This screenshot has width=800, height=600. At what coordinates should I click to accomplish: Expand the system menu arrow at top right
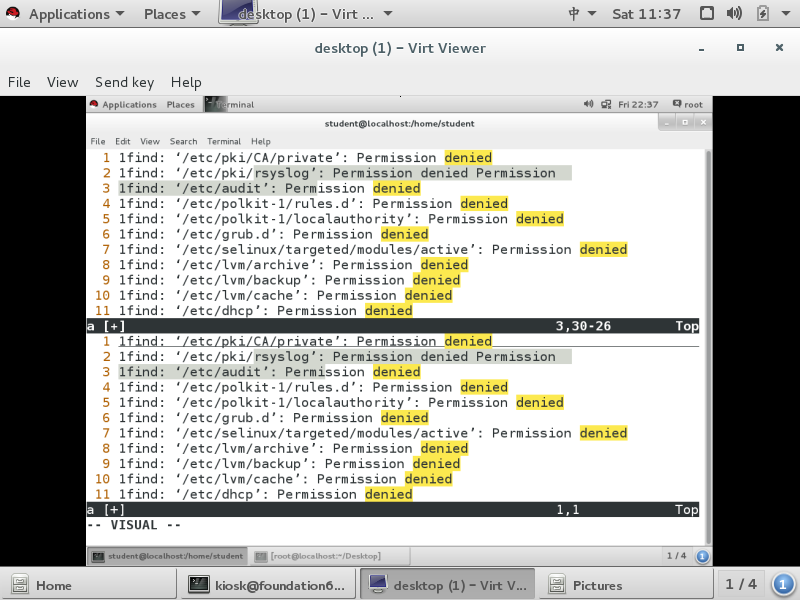[x=786, y=14]
